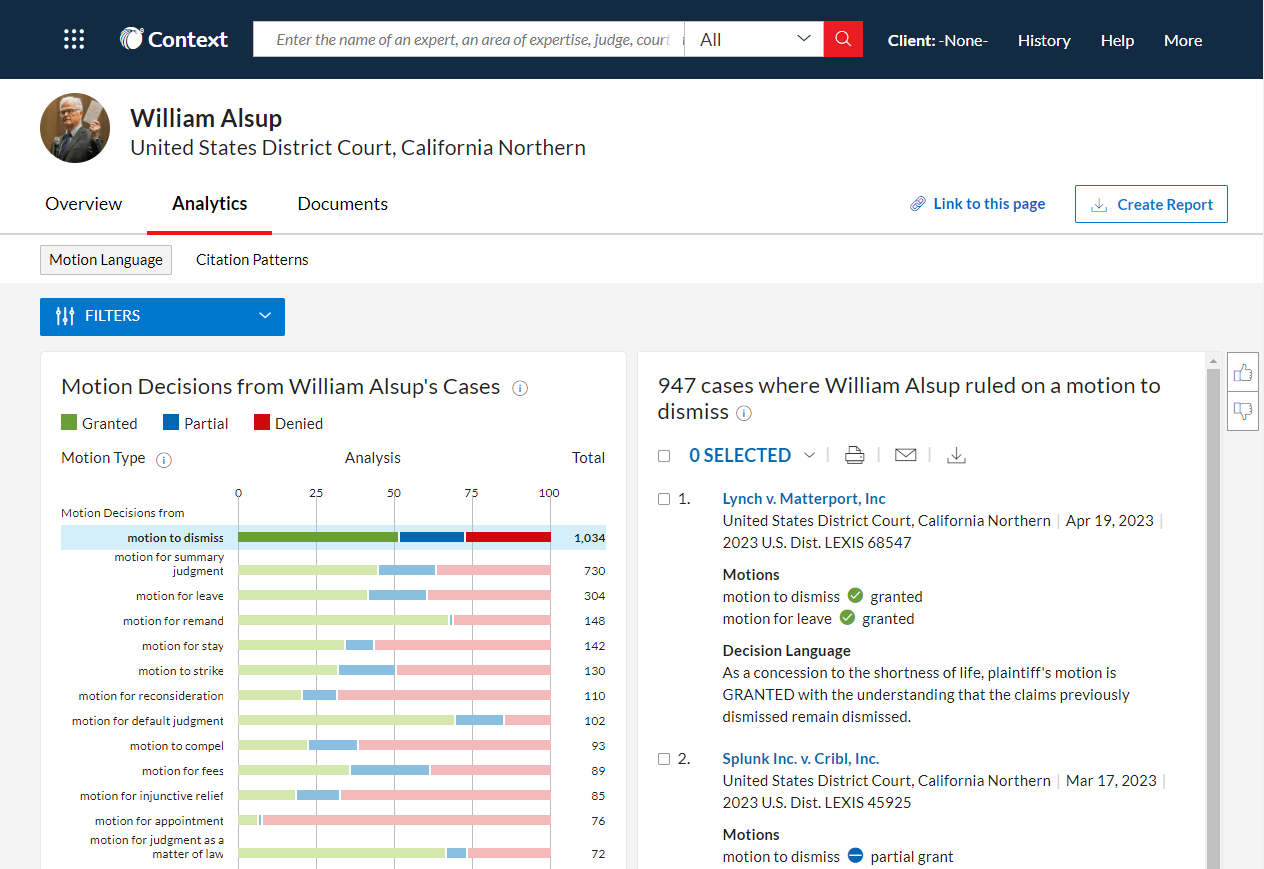Open History from the top navigation
This screenshot has height=869, width=1264.
(x=1044, y=40)
